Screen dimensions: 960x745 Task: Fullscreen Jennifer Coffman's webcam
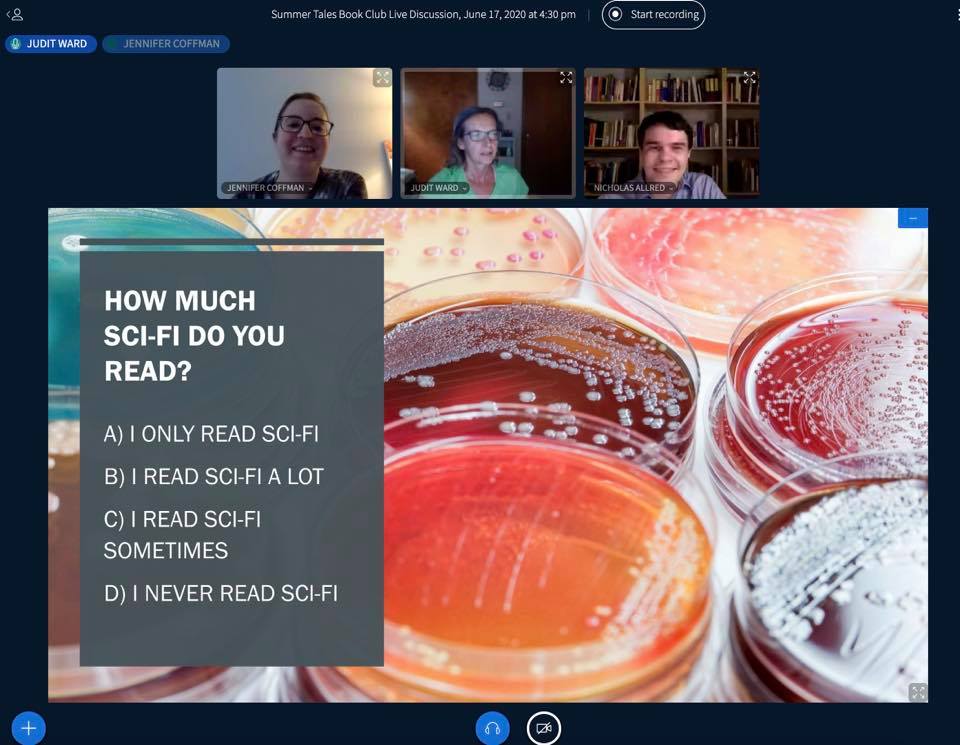click(382, 78)
